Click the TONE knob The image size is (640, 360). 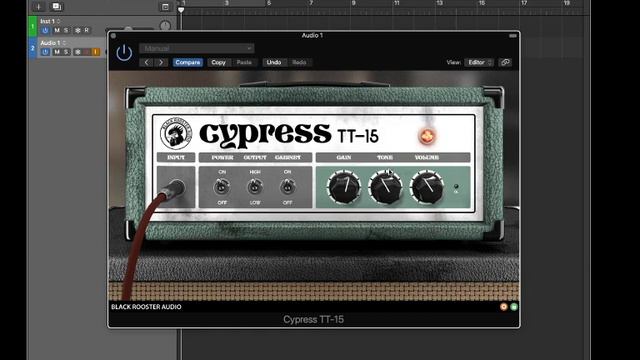pos(385,187)
